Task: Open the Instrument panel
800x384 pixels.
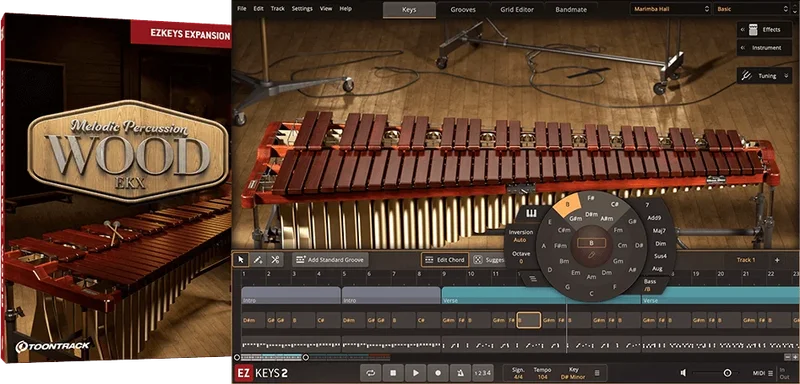Action: coord(764,48)
